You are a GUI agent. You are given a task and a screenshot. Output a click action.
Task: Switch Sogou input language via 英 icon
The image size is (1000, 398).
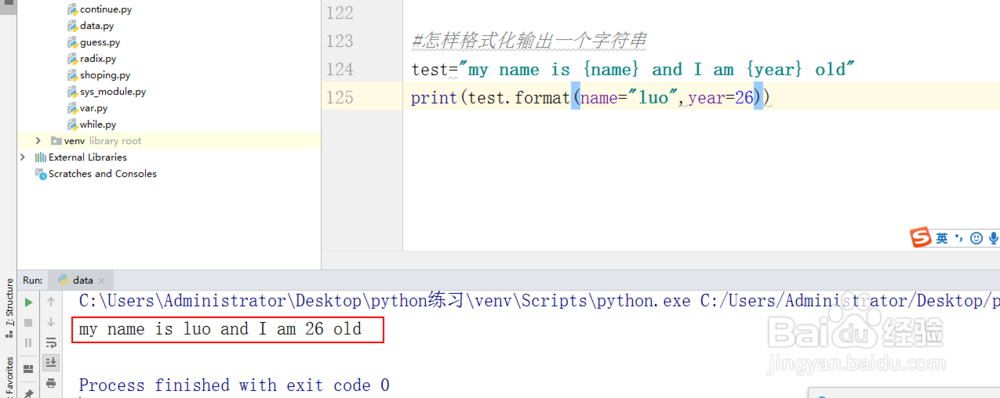(943, 239)
